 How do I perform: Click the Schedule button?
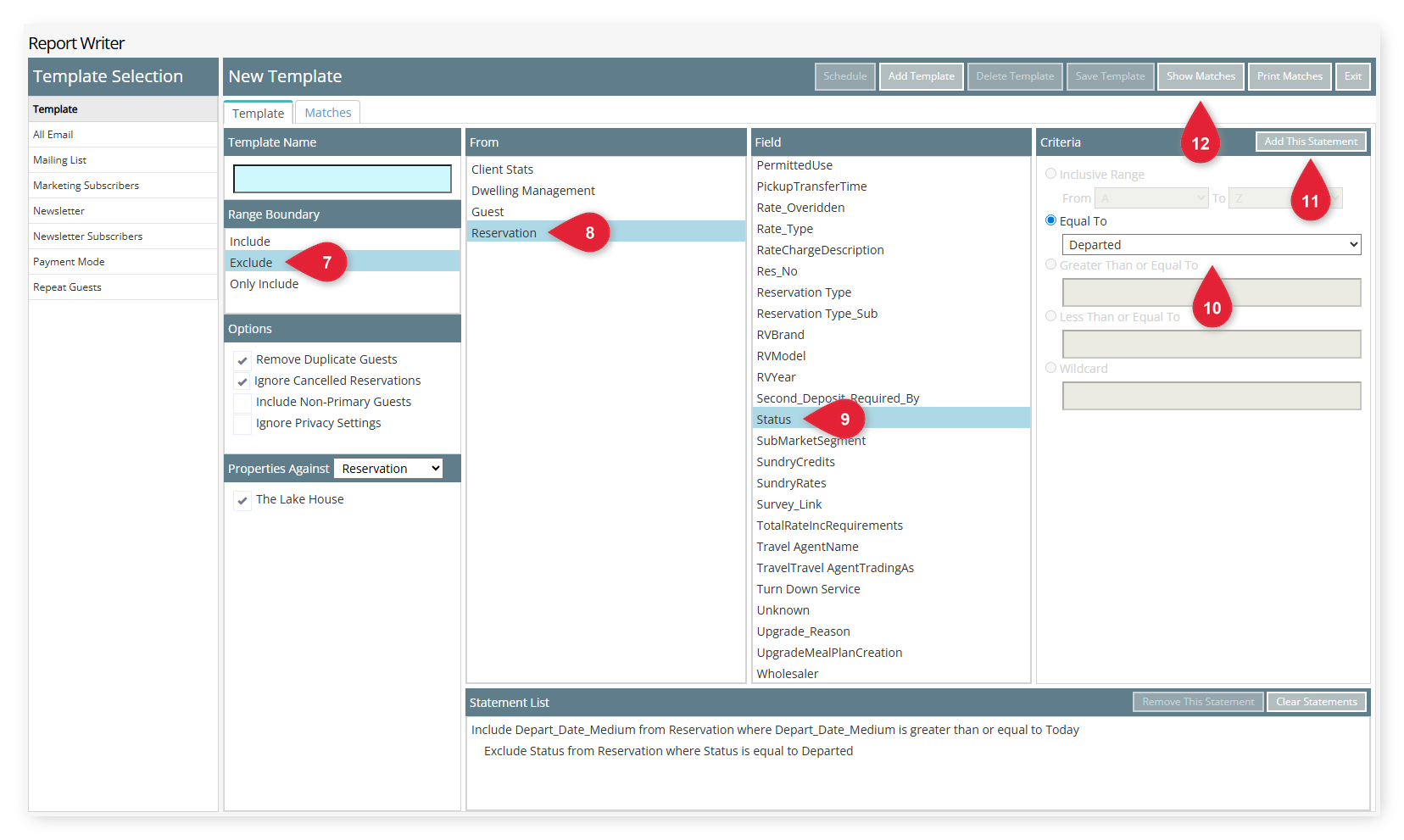(x=845, y=76)
